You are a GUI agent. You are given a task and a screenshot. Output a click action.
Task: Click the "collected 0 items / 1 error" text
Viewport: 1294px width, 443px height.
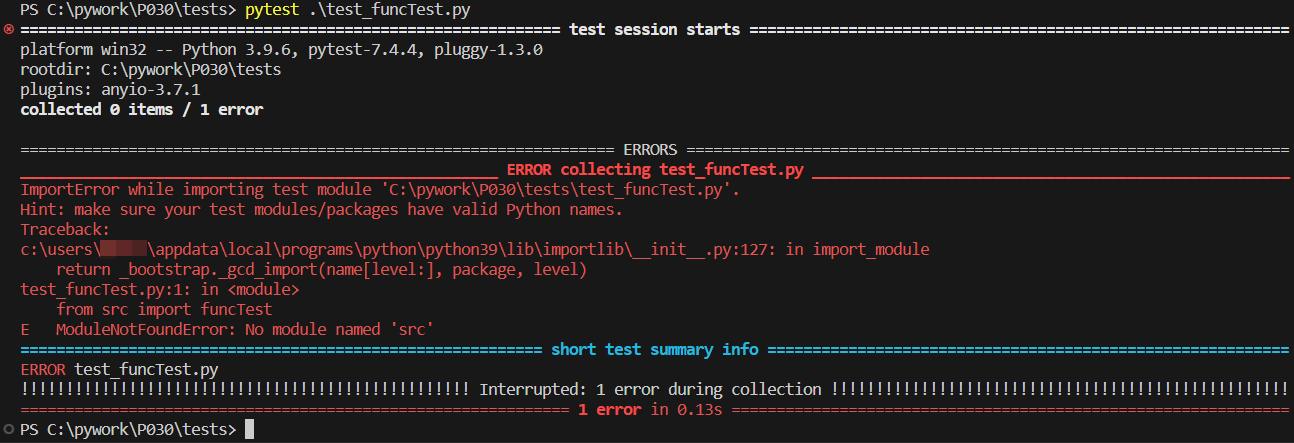click(141, 110)
